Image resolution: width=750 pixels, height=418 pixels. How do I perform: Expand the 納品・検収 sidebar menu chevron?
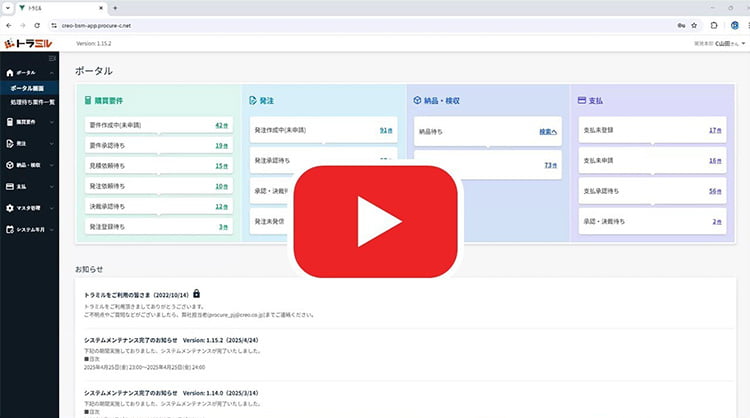click(x=51, y=165)
